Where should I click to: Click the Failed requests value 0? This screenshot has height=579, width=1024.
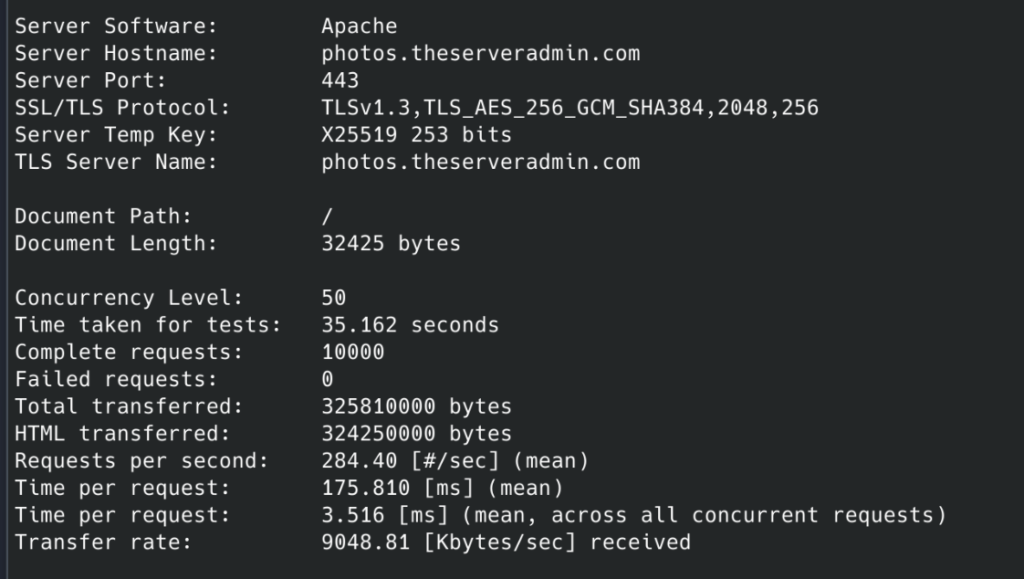coord(328,379)
